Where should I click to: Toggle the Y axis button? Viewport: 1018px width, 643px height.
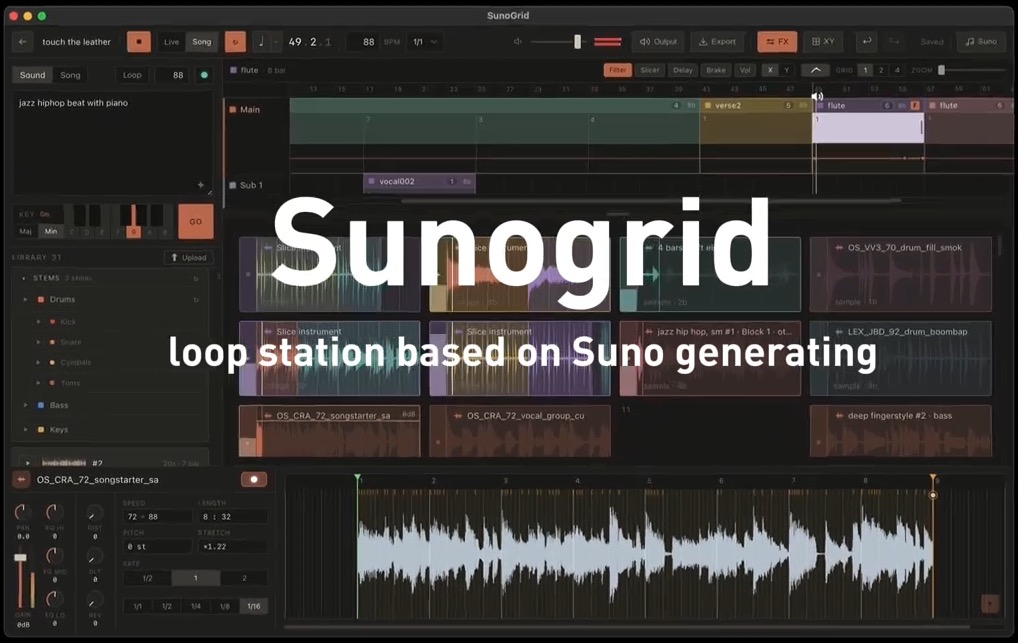(x=786, y=70)
